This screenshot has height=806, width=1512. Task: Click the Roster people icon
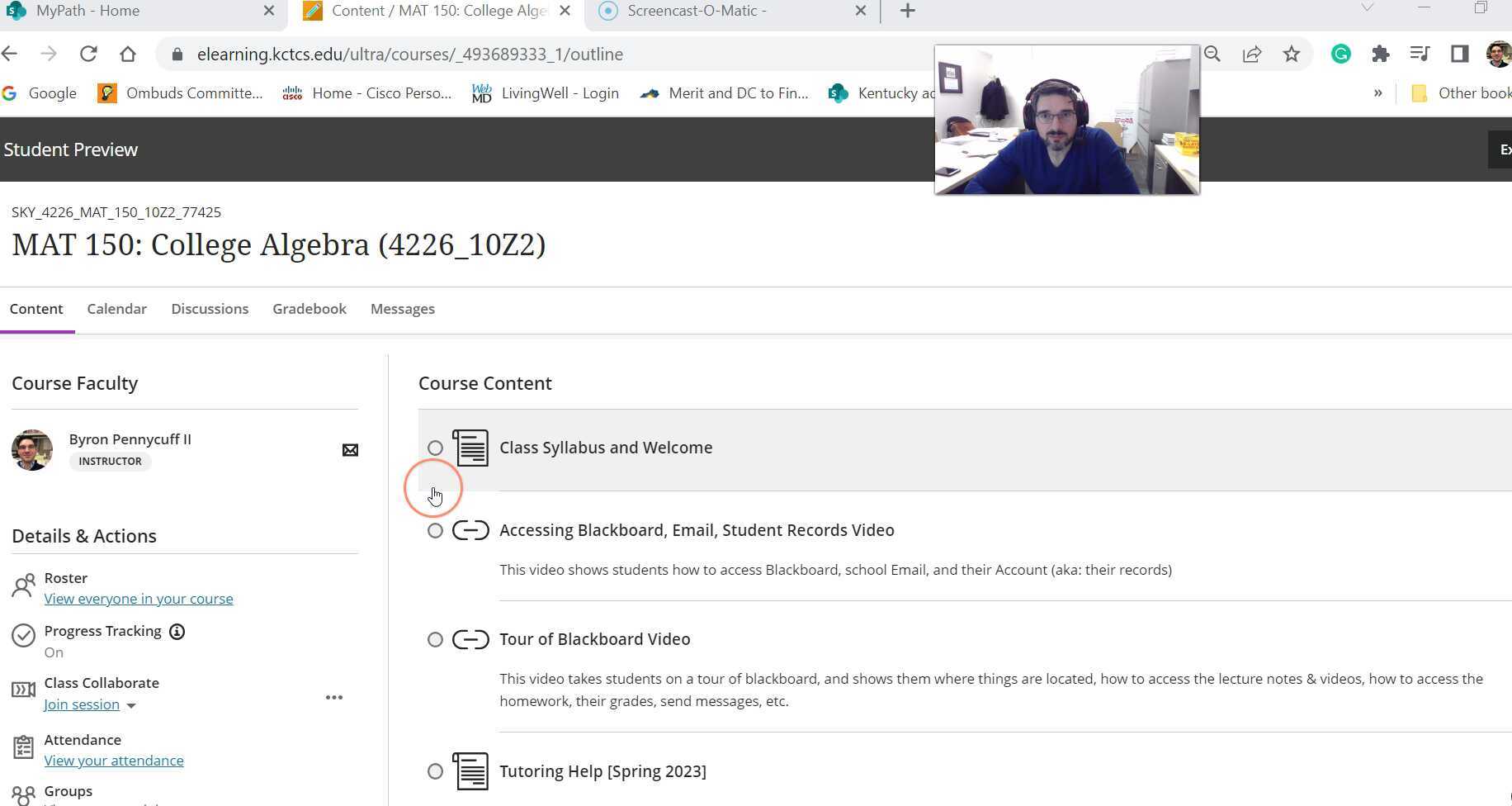pyautogui.click(x=23, y=586)
